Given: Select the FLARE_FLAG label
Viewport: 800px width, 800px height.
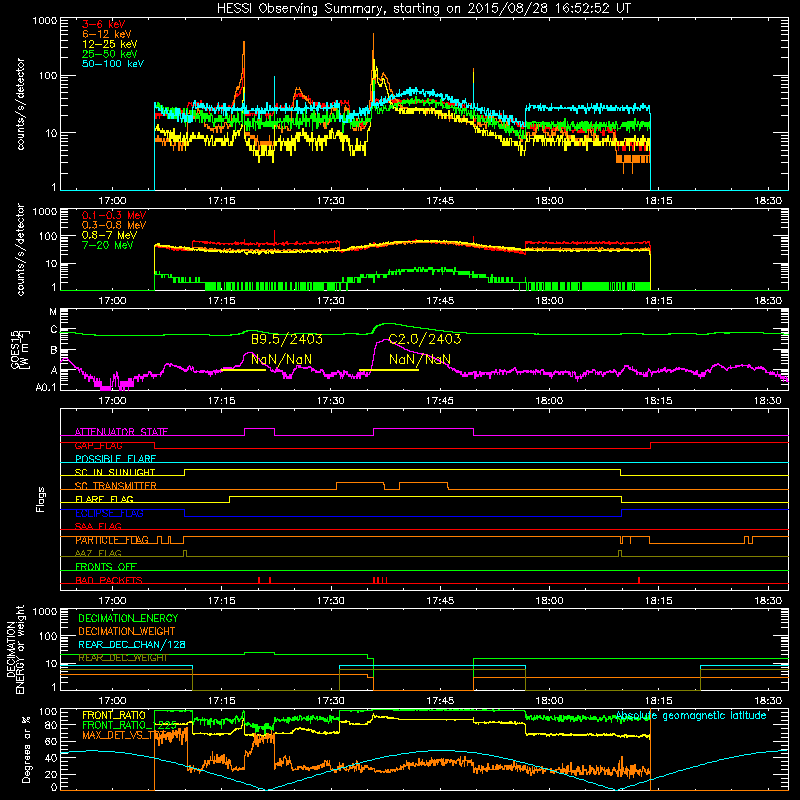Looking at the screenshot, I should tap(104, 499).
